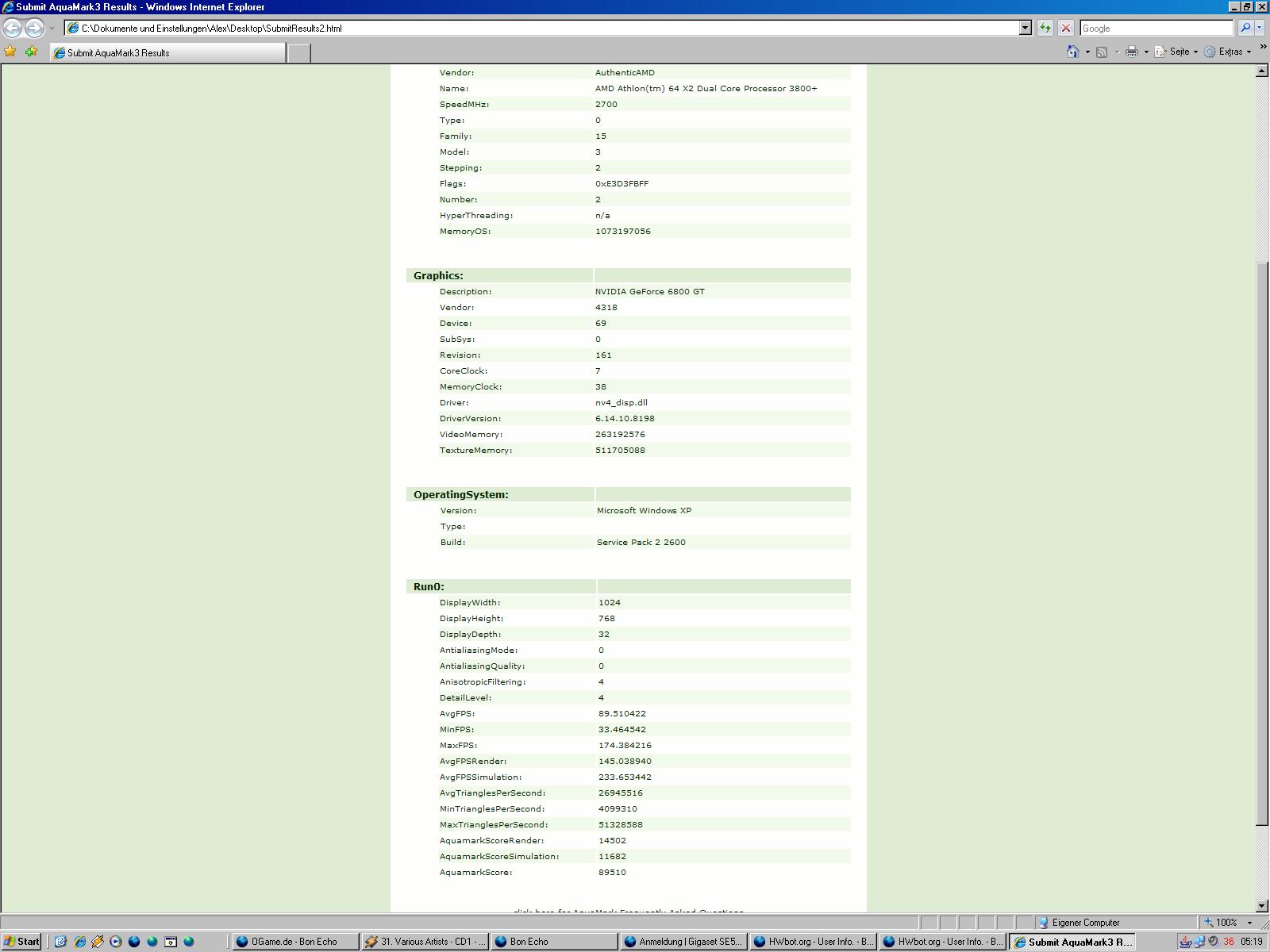Click the browser Forward arrow button
Image resolution: width=1270 pixels, height=952 pixels.
coord(34,28)
